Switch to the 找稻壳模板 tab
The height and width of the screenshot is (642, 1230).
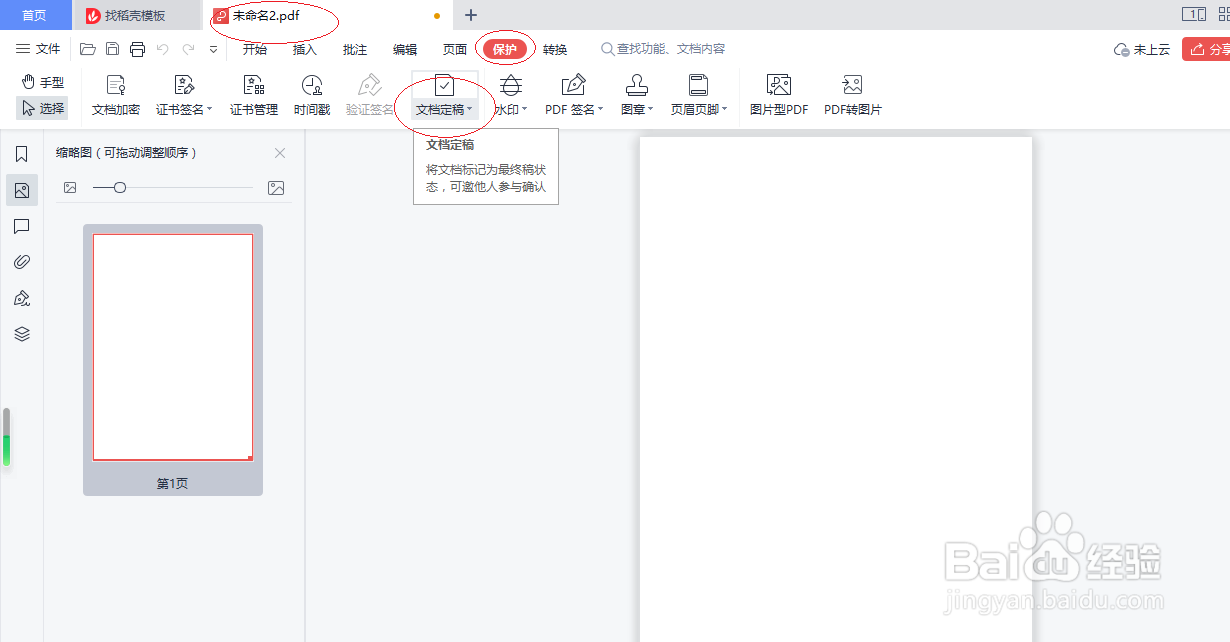136,15
